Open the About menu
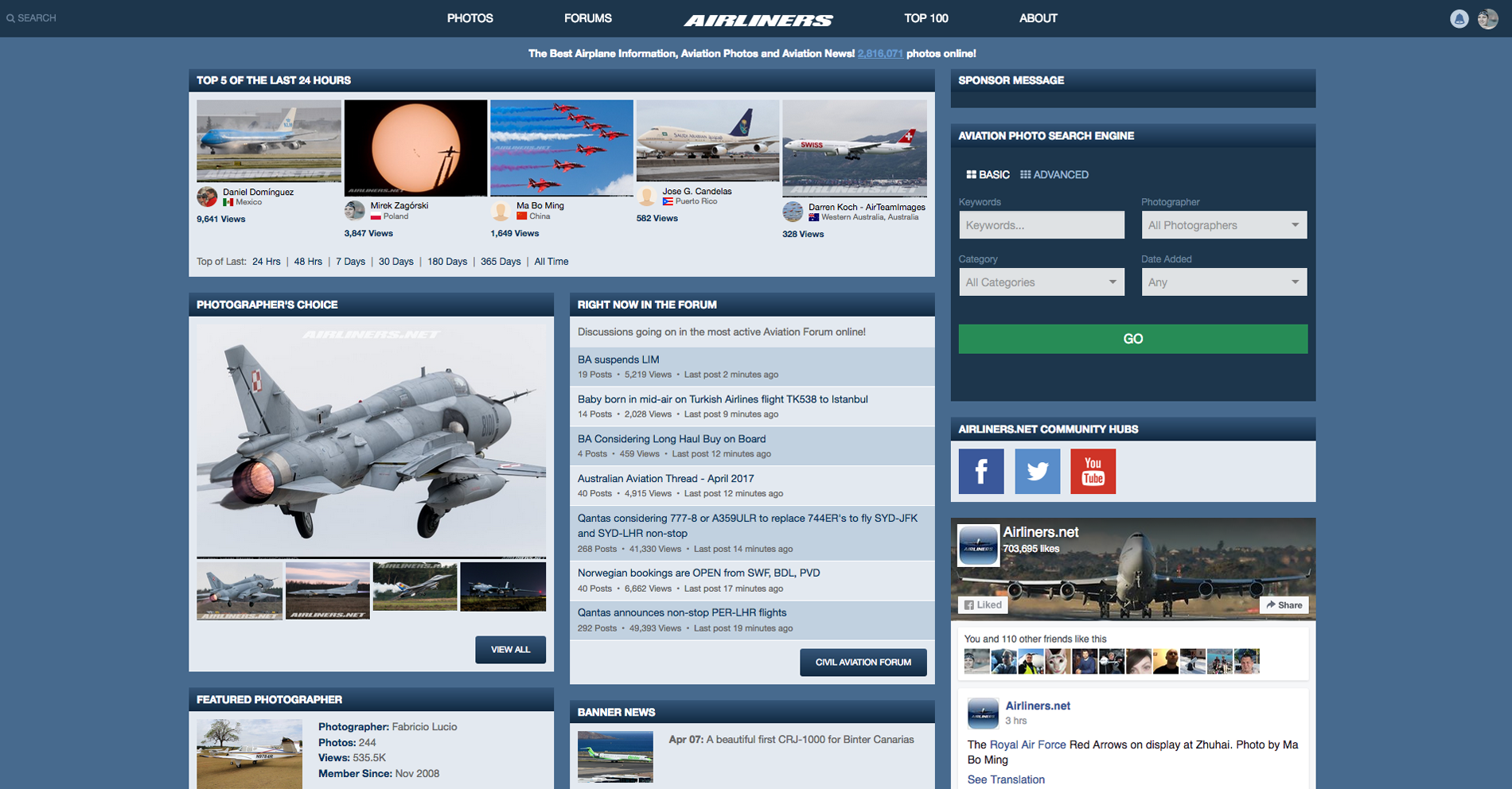 1038,18
